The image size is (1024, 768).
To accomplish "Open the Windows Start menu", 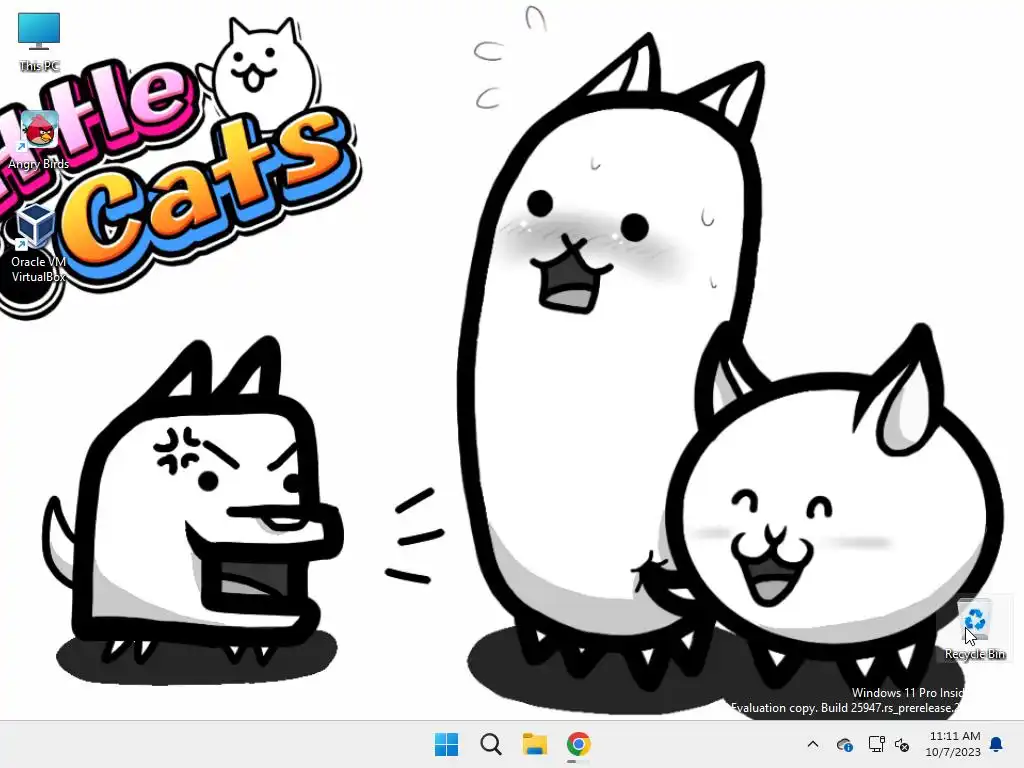I will tap(447, 744).
